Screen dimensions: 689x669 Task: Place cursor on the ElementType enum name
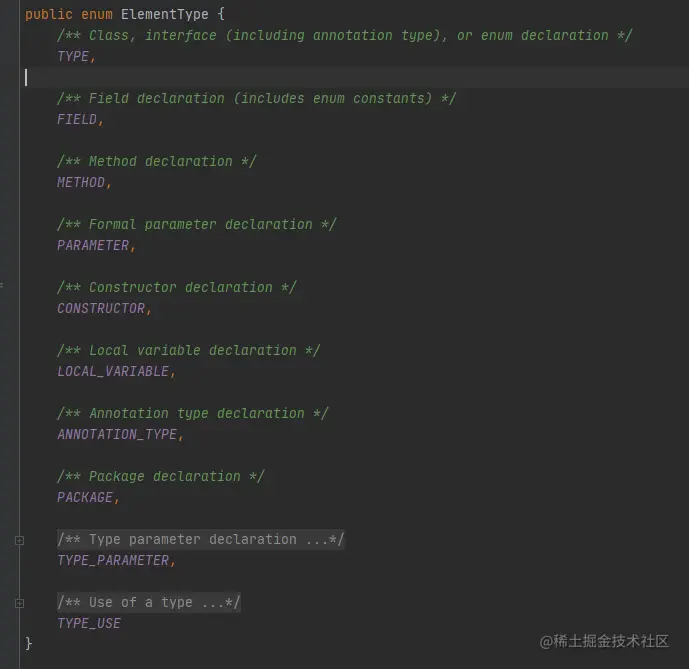click(x=164, y=15)
